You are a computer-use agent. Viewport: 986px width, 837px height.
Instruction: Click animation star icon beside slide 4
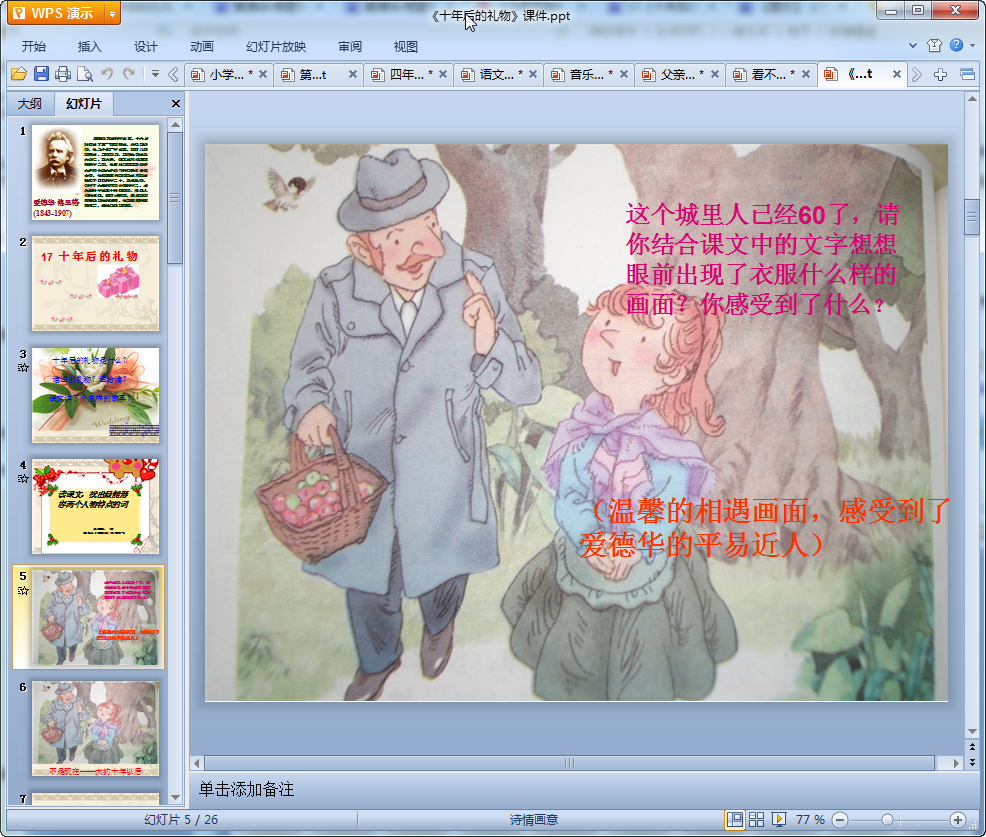23,479
